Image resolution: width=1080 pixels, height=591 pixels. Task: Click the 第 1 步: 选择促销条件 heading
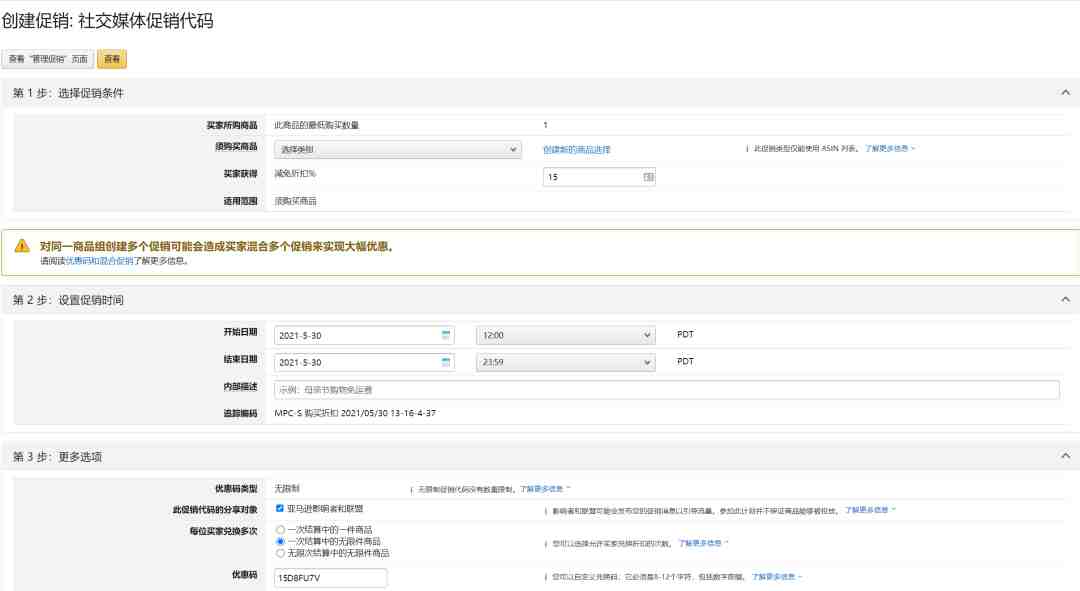[x=68, y=93]
